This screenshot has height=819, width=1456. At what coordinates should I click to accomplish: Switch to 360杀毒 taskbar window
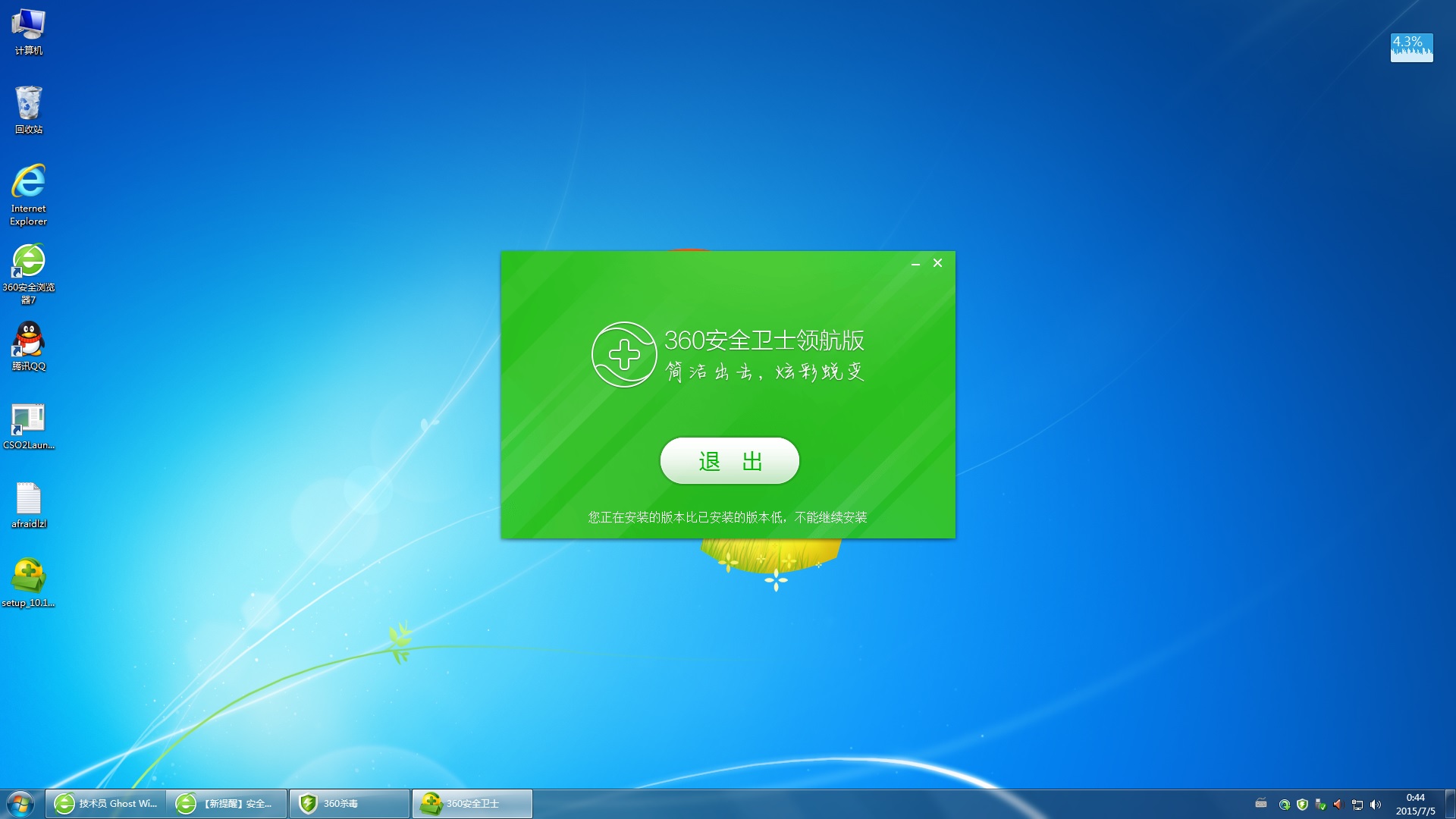(x=350, y=804)
